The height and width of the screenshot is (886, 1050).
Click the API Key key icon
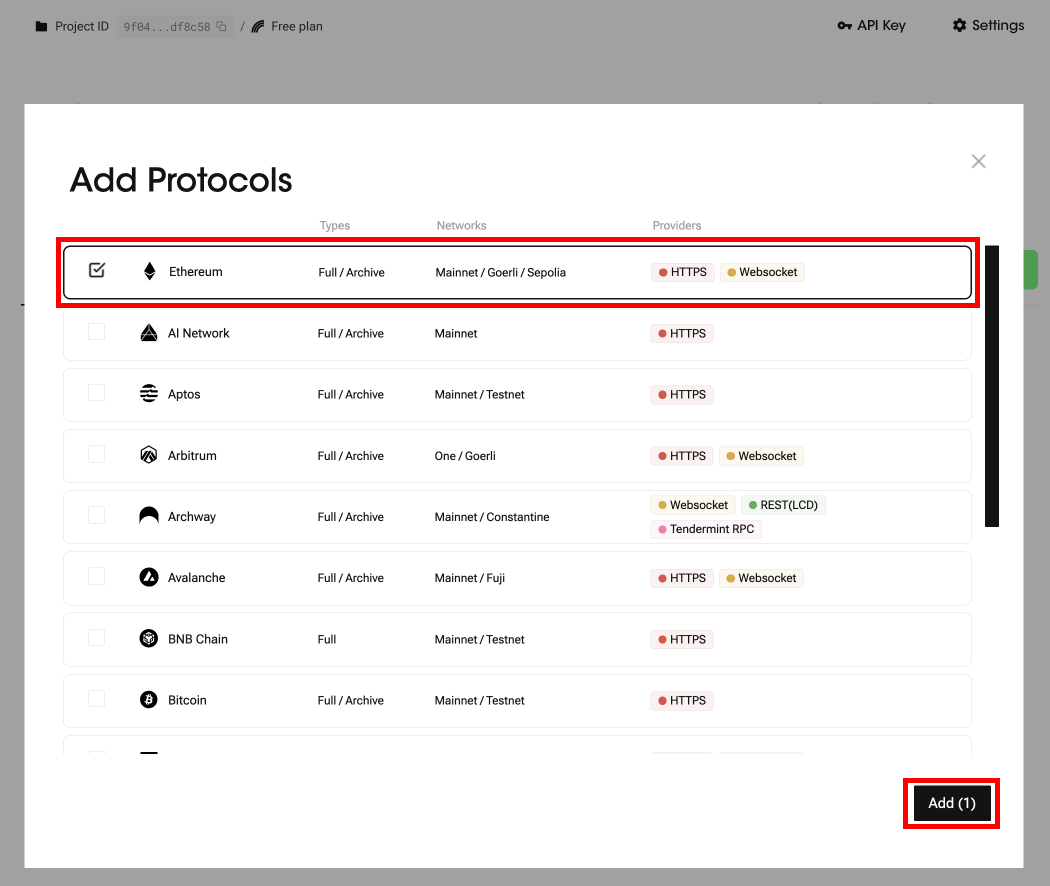click(x=844, y=25)
